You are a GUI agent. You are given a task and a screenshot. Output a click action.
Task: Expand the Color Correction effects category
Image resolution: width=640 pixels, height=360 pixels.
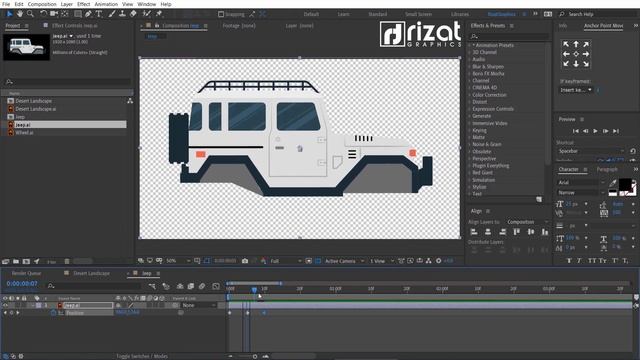point(489,95)
